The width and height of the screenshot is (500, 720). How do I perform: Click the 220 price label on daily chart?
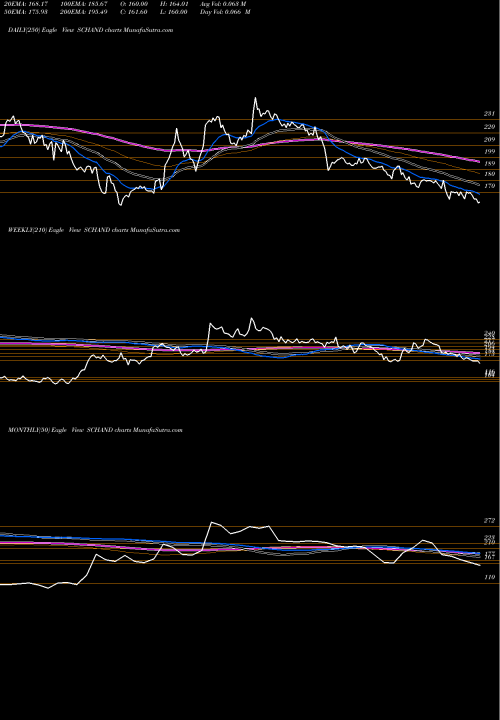[x=489, y=127]
